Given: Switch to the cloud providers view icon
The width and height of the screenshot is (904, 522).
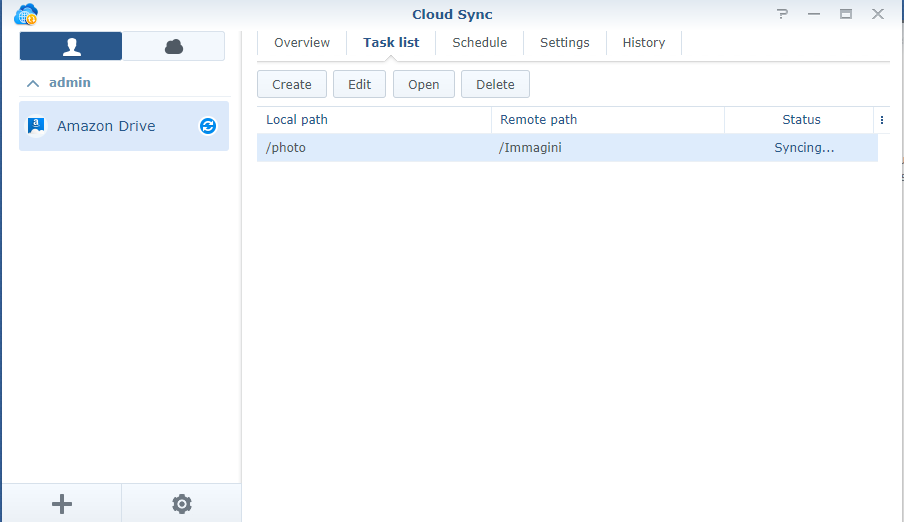Looking at the screenshot, I should (174, 46).
